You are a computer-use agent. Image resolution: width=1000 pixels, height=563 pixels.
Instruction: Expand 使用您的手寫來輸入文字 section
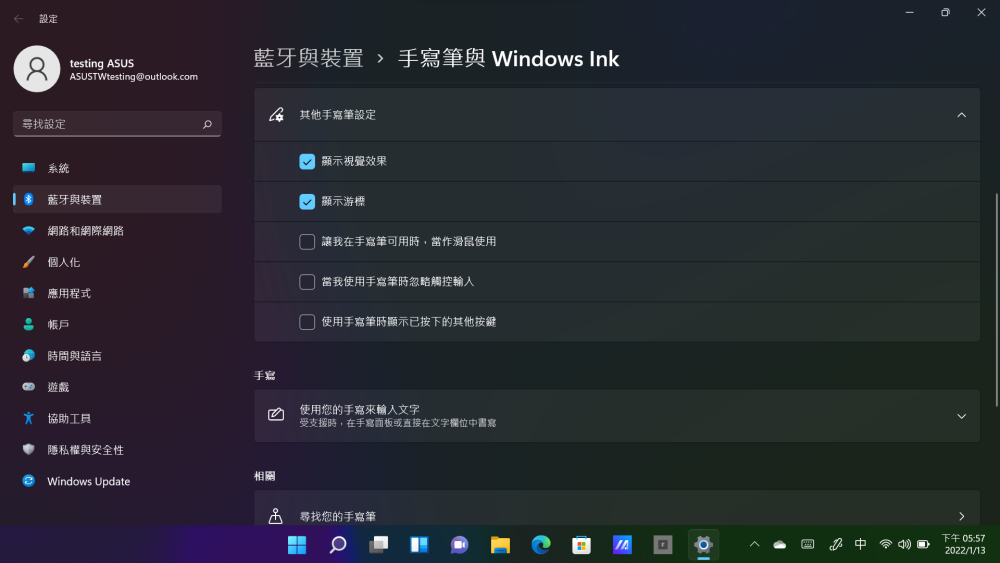961,416
